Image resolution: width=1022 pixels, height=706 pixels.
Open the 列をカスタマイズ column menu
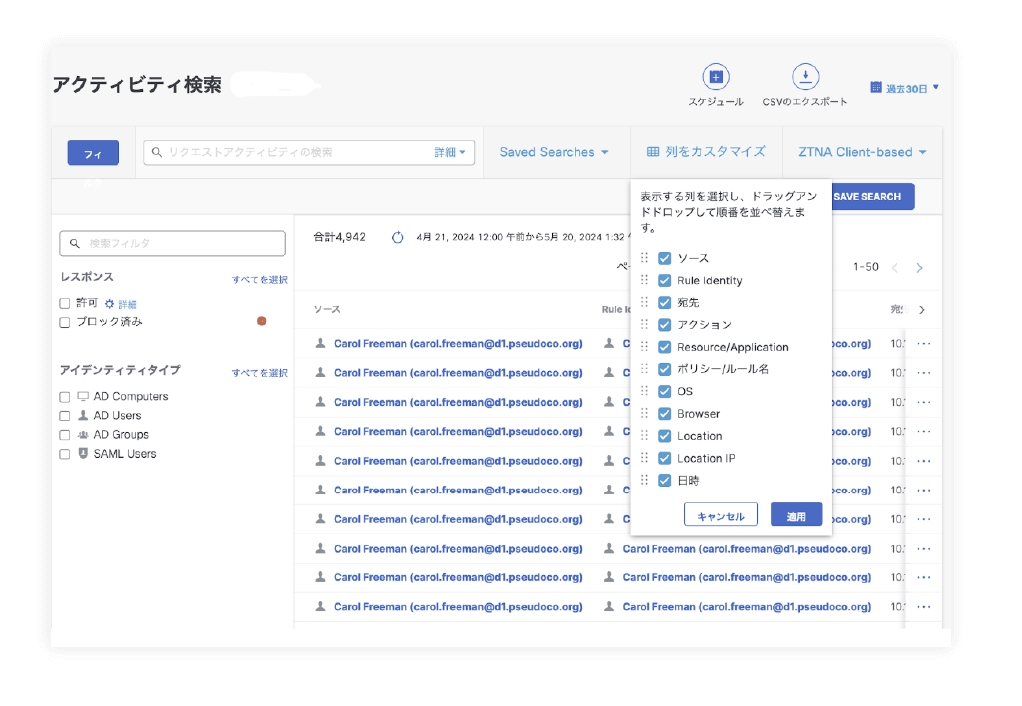coord(706,152)
